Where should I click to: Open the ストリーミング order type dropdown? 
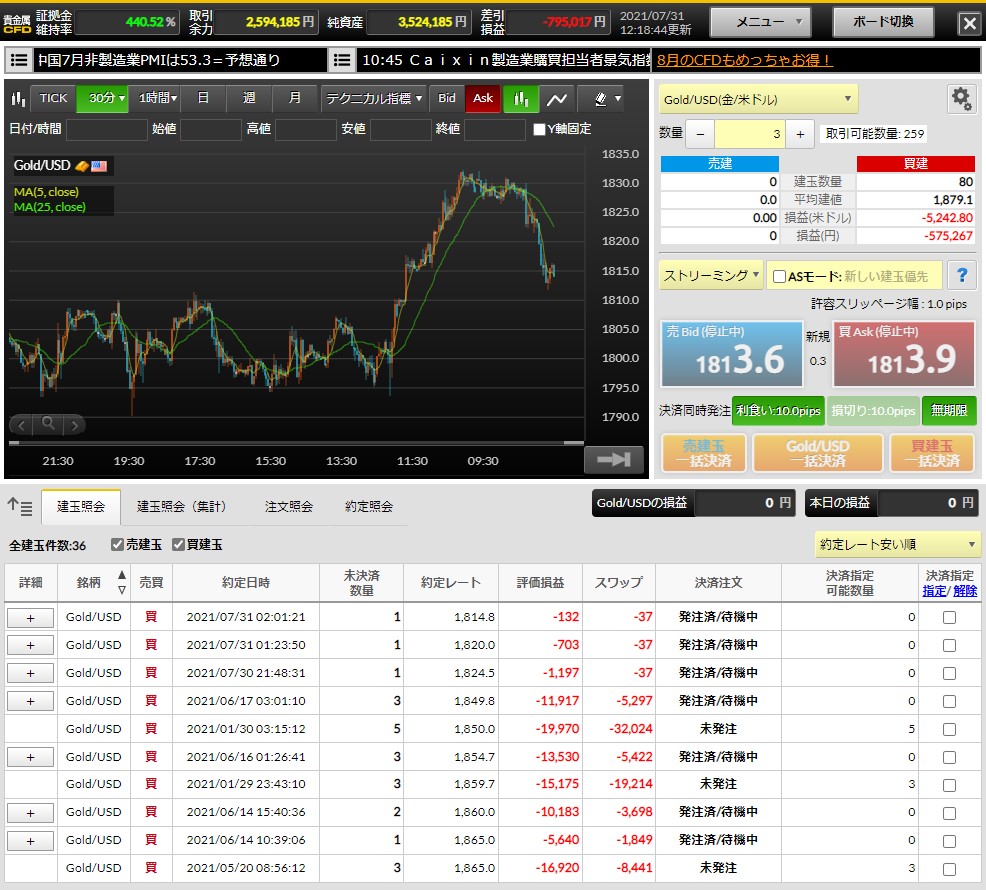point(711,275)
